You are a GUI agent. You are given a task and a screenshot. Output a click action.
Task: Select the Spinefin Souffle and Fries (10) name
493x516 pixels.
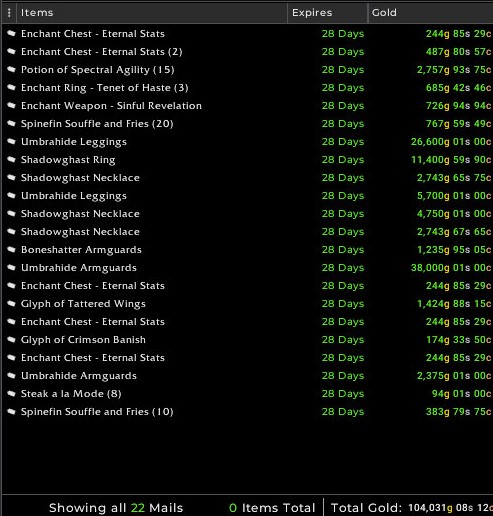[97, 412]
